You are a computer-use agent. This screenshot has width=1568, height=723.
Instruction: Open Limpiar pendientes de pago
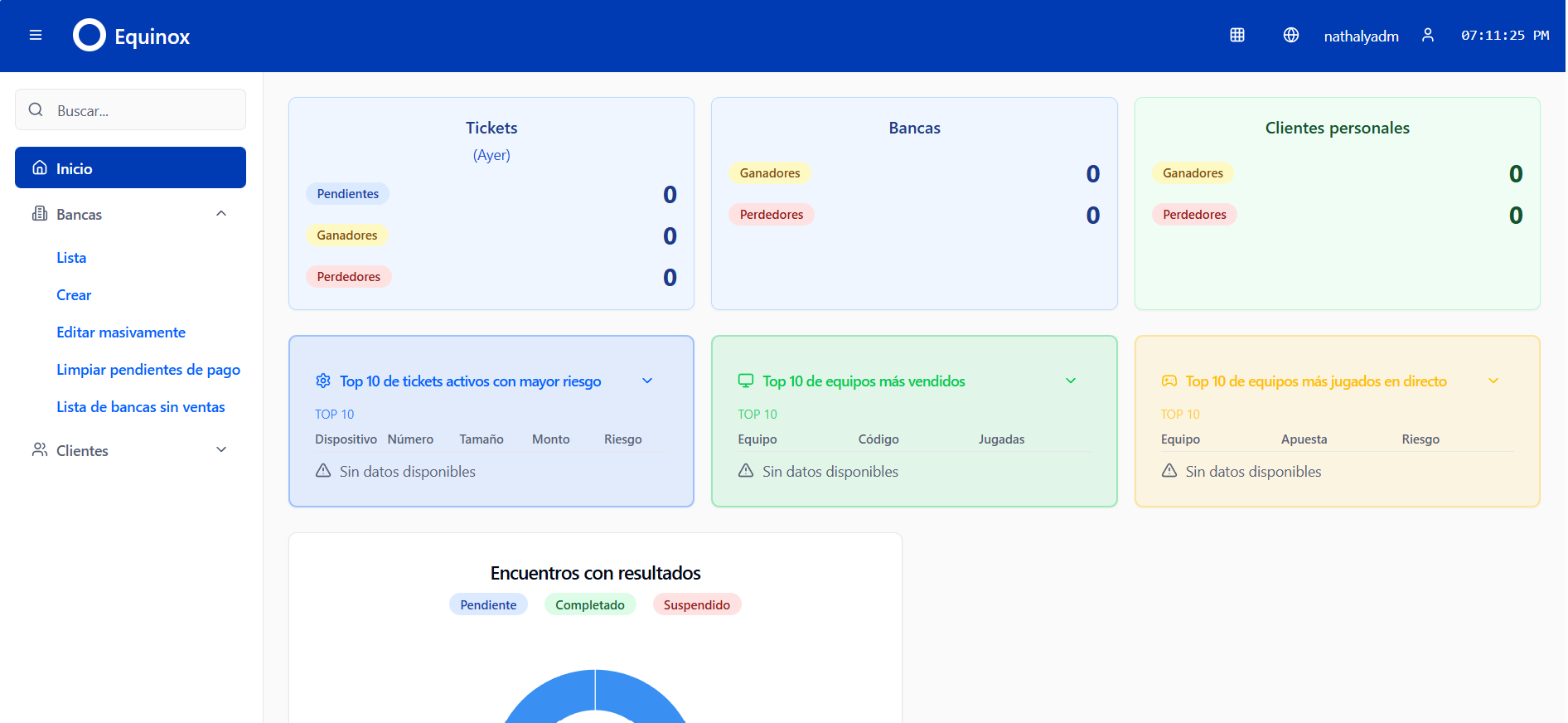click(x=148, y=370)
